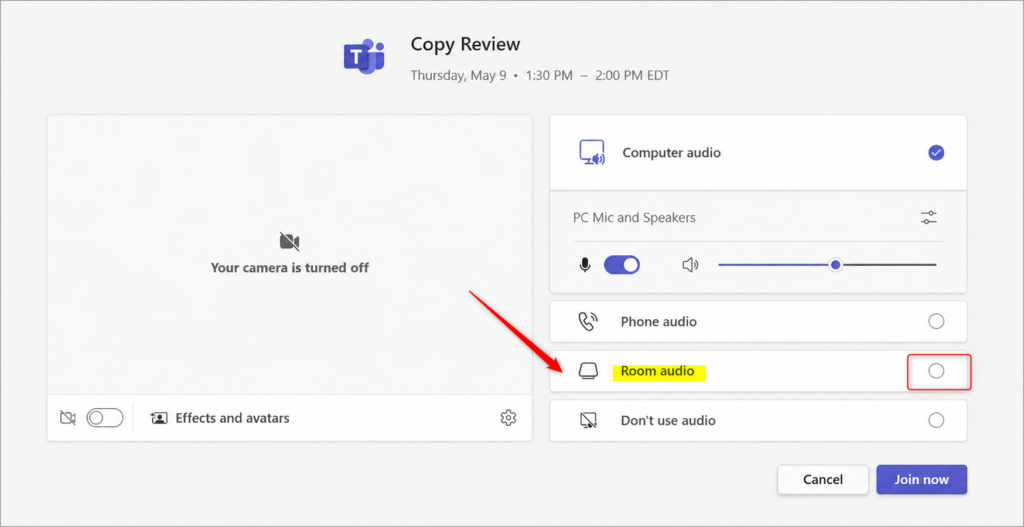The height and width of the screenshot is (527, 1024).
Task: Select the Phone audio radio button
Action: [936, 321]
